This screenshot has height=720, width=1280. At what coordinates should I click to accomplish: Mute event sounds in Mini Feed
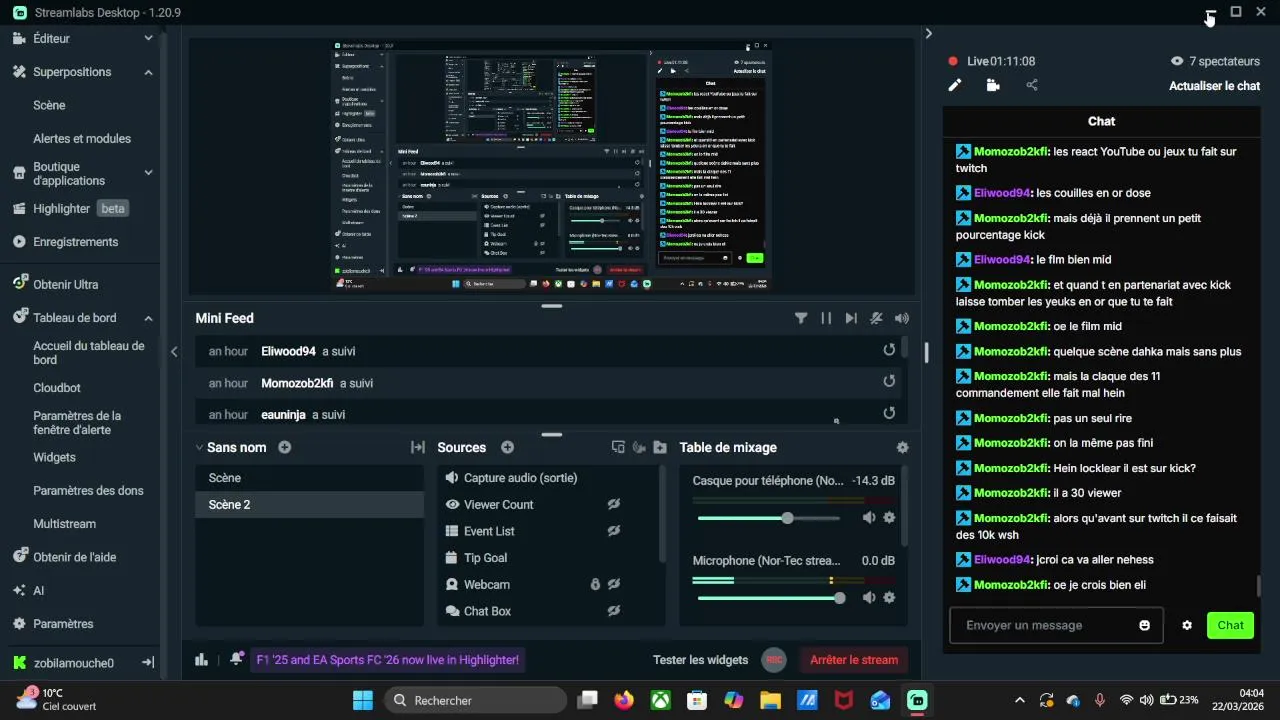876,318
